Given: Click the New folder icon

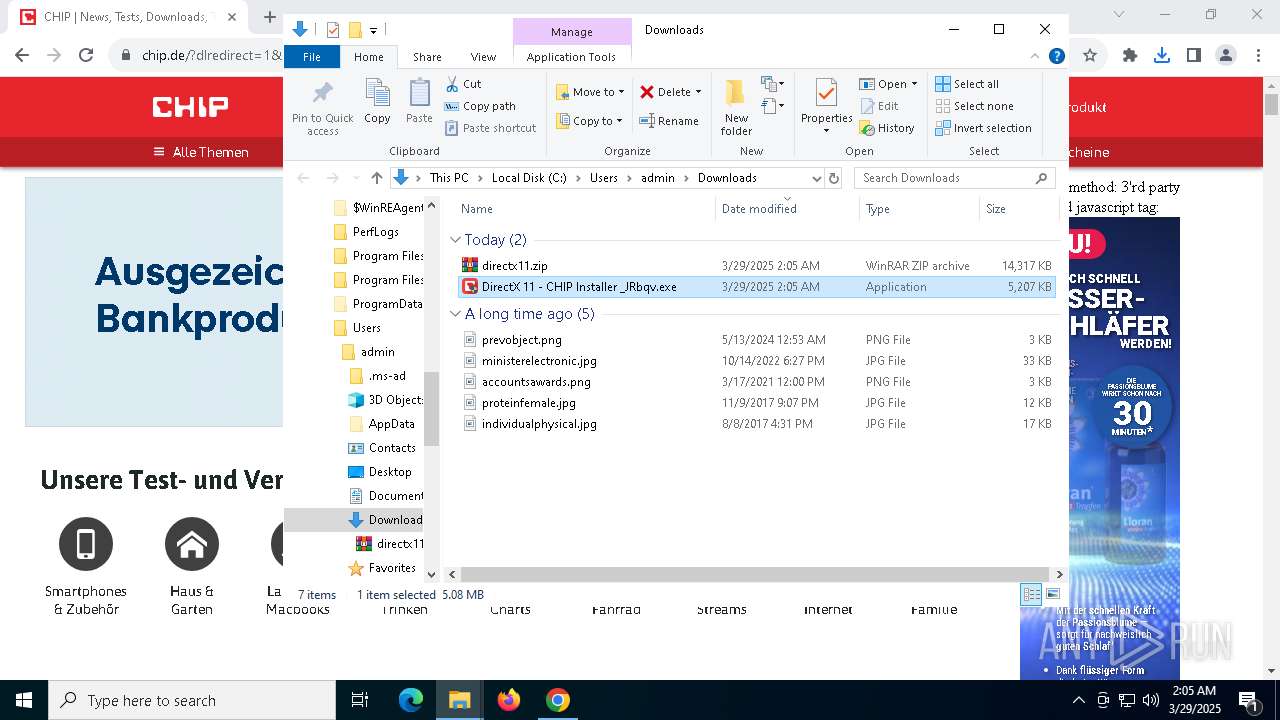Looking at the screenshot, I should click(x=736, y=93).
